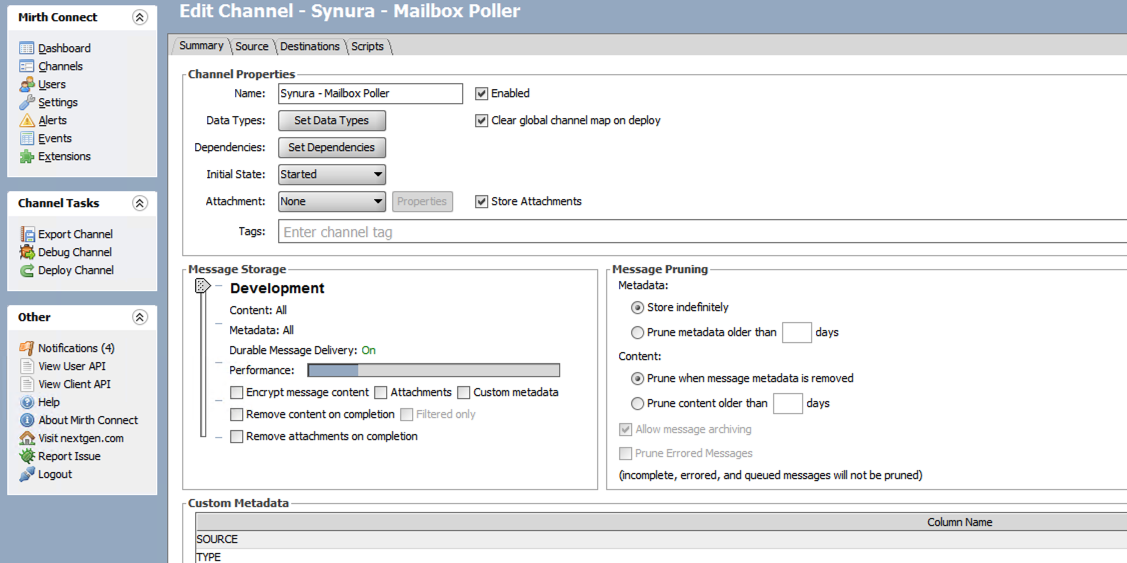Collapse the Channel Tasks panel
Image resolution: width=1127 pixels, height=563 pixels.
[140, 203]
